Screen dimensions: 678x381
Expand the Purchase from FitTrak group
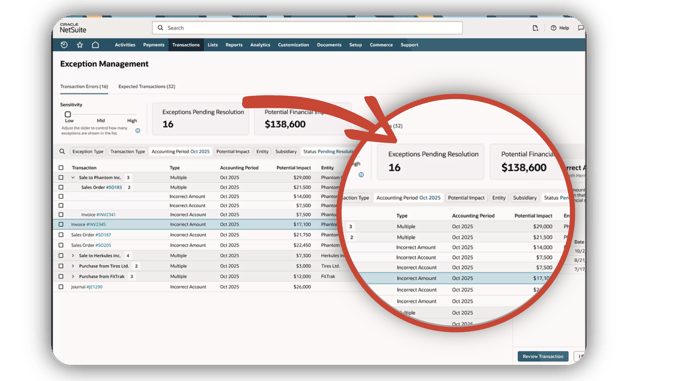pos(73,276)
